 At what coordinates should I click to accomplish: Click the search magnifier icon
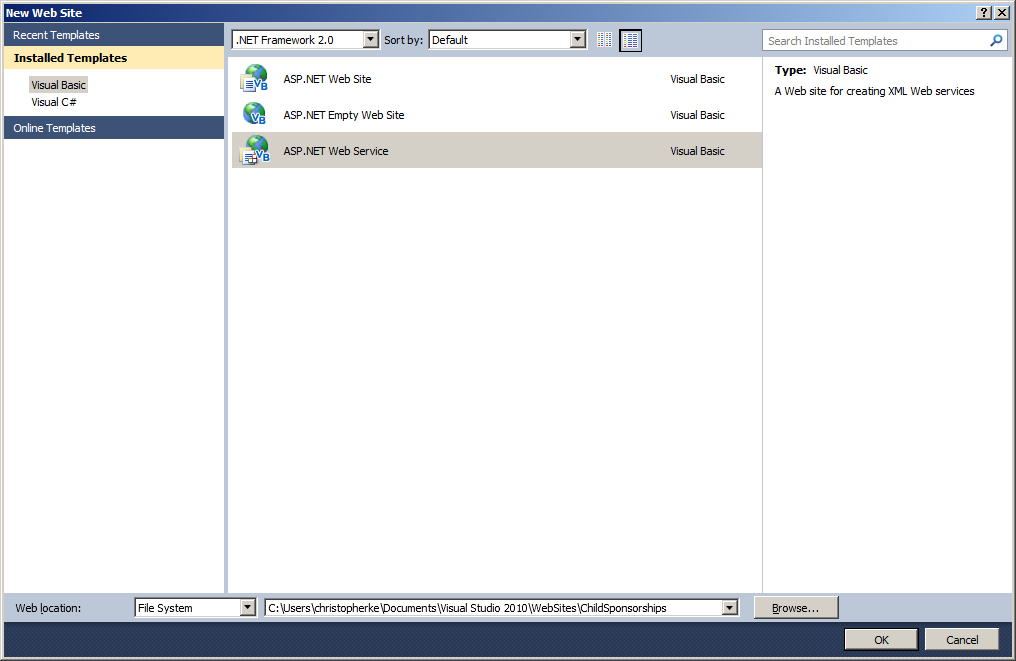(996, 41)
